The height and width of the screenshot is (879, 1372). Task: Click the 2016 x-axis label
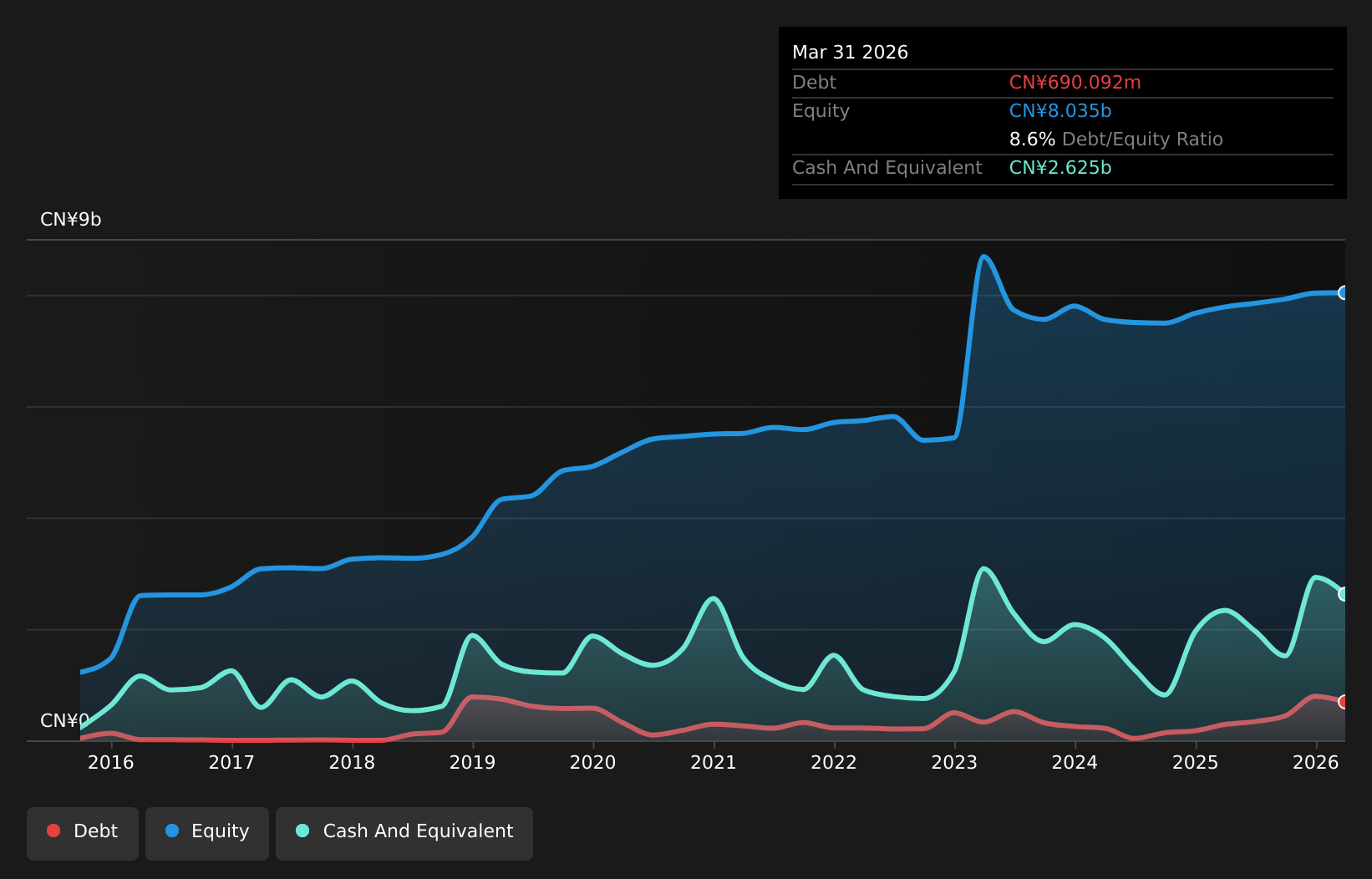111,762
